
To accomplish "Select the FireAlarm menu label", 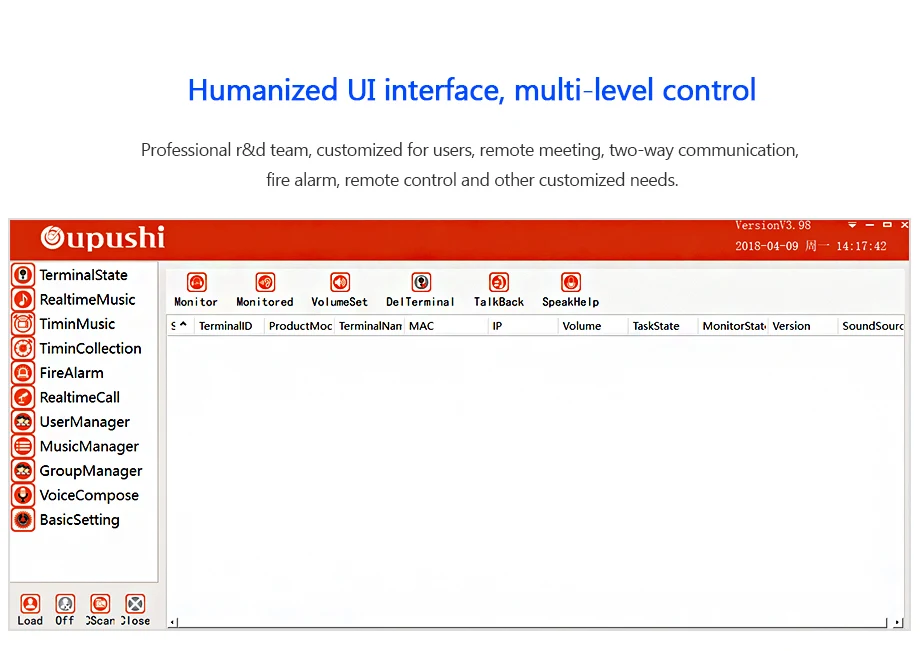I will click(72, 373).
